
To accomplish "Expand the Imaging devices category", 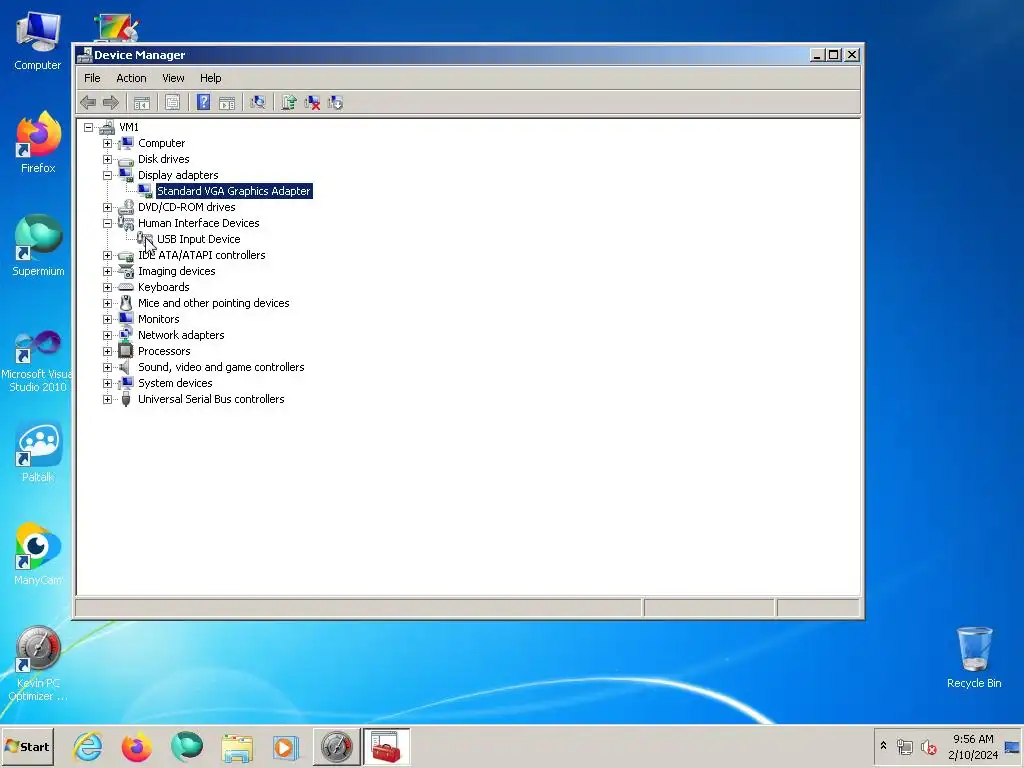I will click(x=107, y=271).
